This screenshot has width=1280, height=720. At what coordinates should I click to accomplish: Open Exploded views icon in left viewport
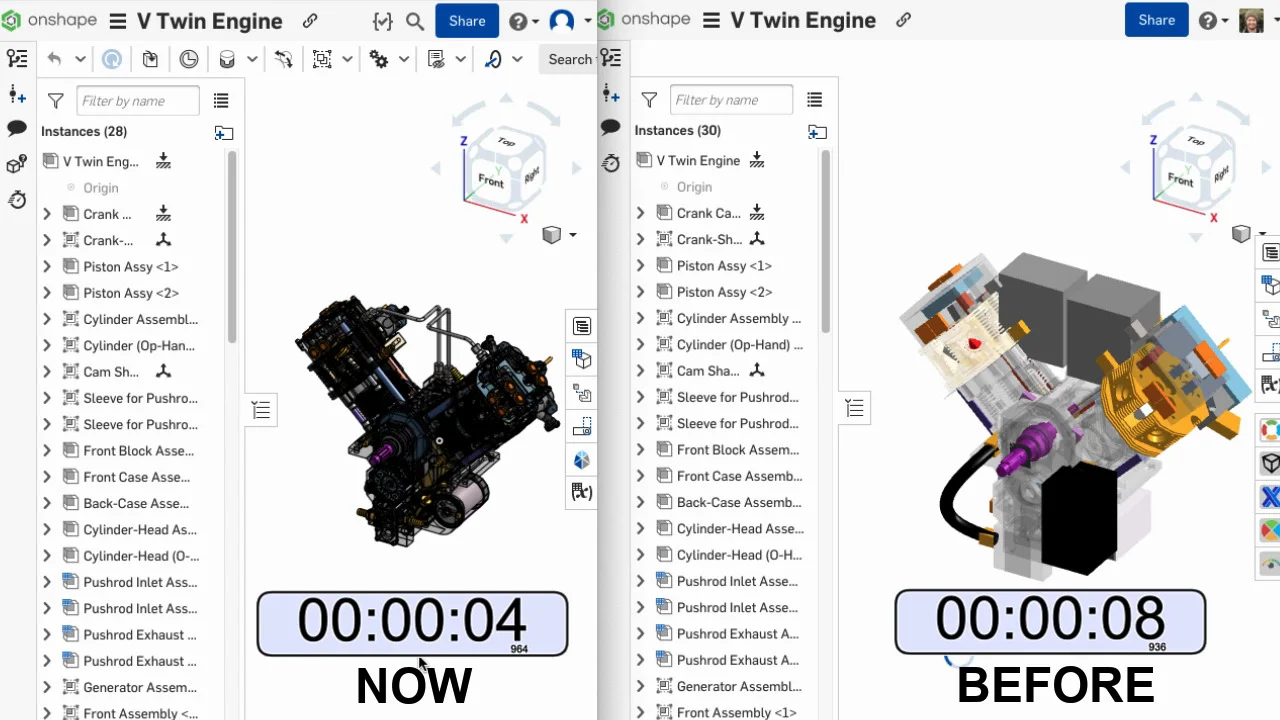[x=582, y=393]
